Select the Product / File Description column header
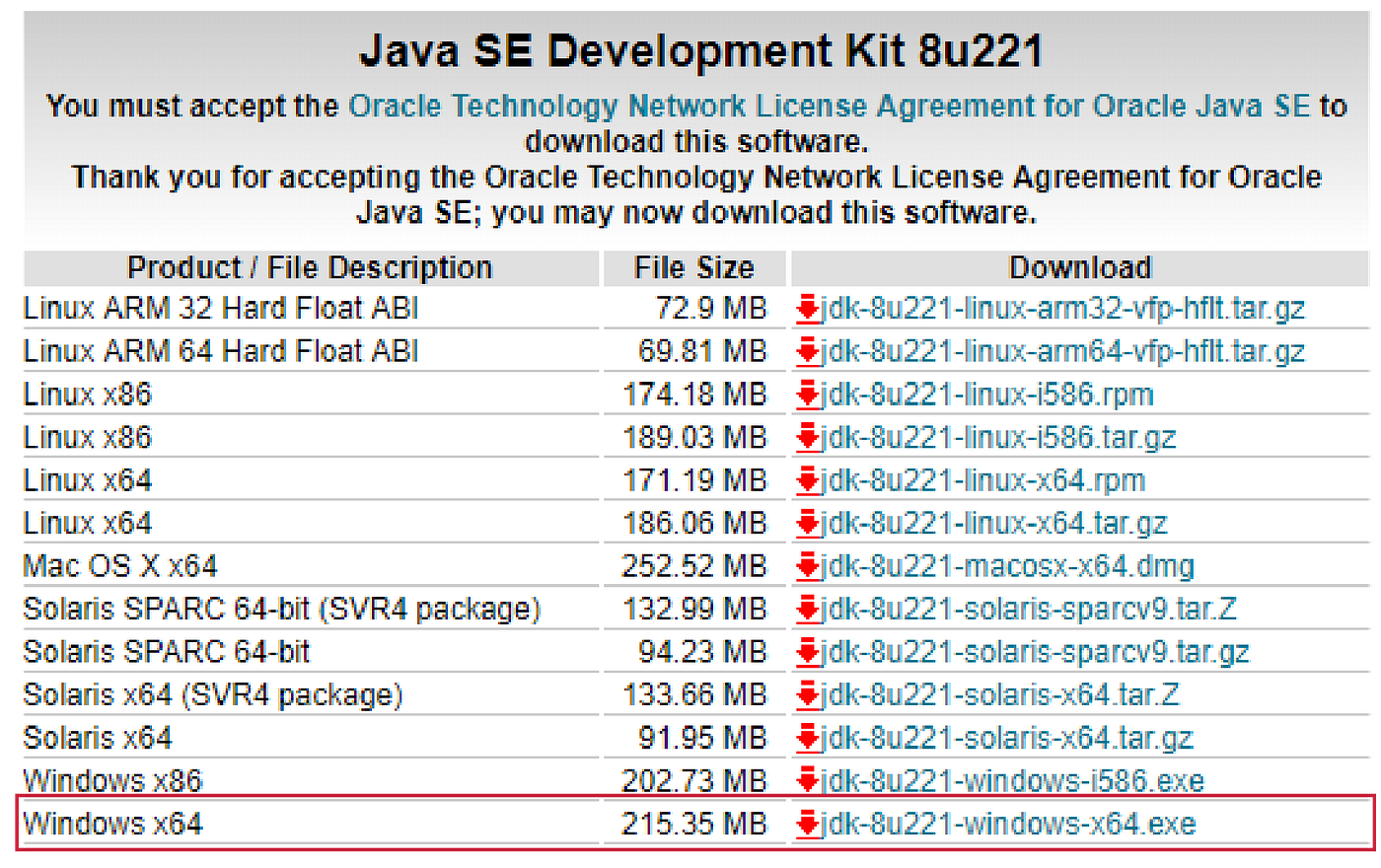This screenshot has width=1381, height=868. point(310,267)
